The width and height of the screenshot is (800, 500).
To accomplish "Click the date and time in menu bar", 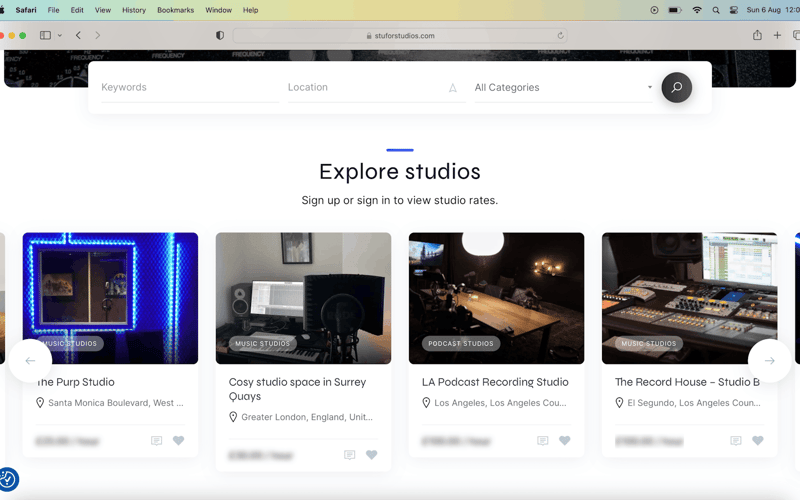I will click(772, 10).
